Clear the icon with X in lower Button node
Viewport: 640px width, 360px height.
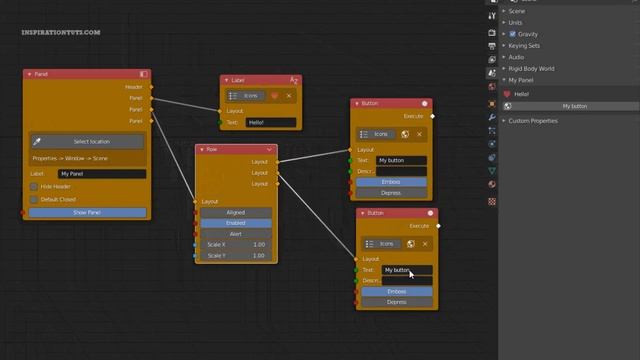425,244
